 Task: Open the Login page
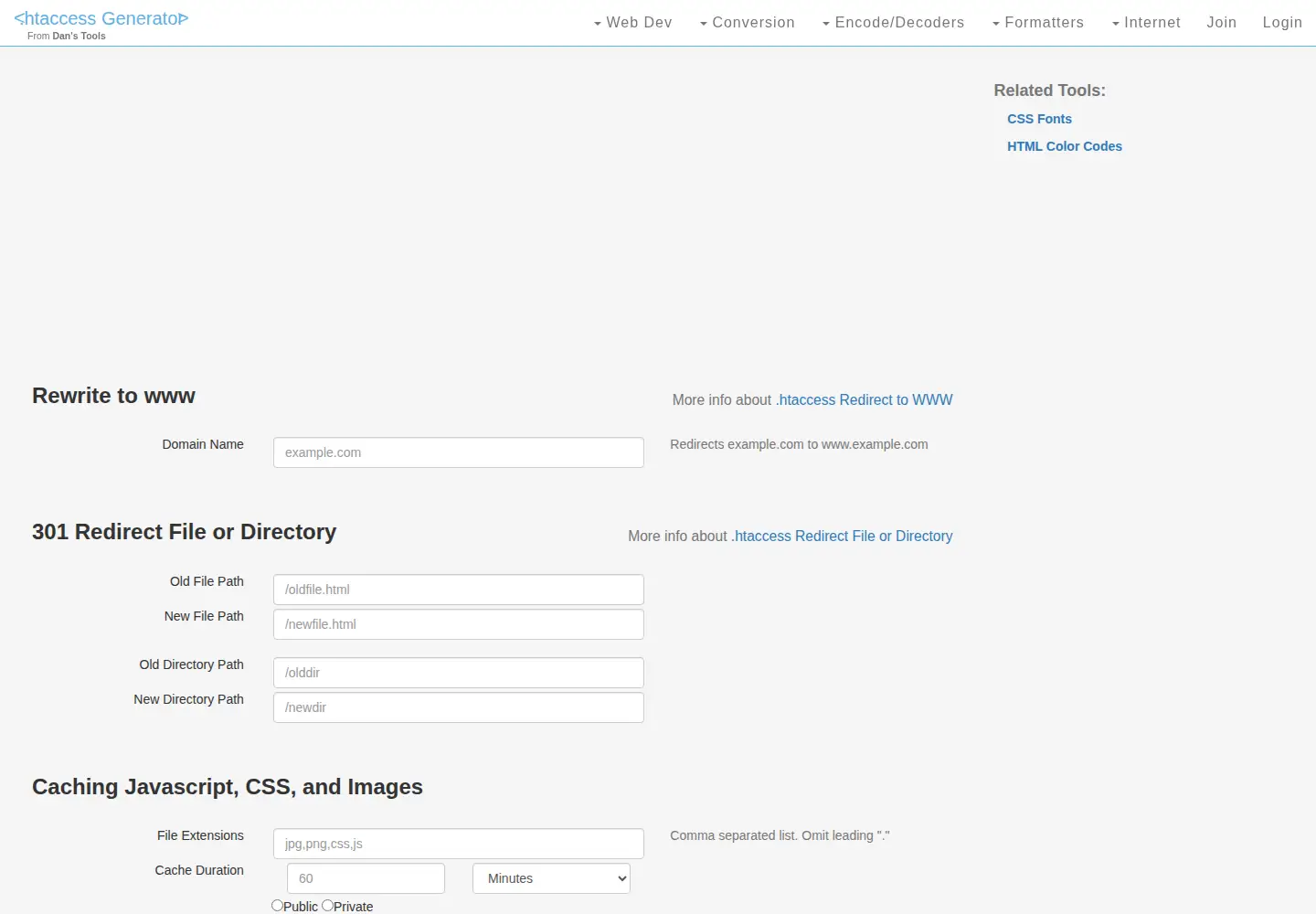[1282, 23]
